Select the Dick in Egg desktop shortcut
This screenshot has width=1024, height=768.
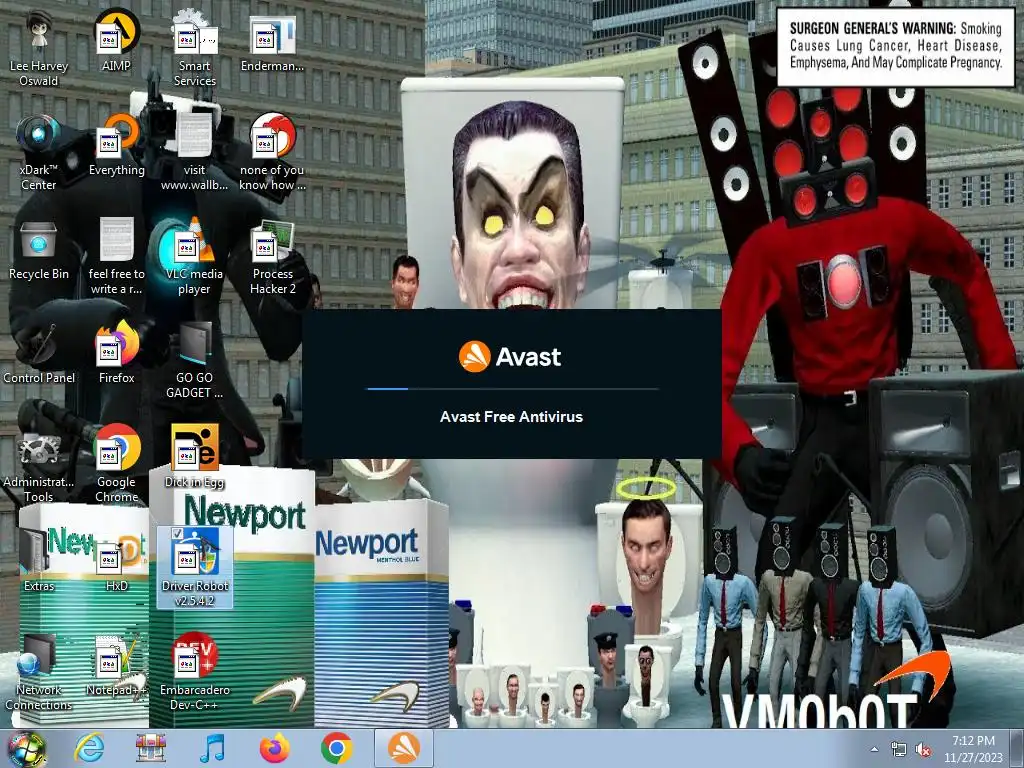point(194,457)
